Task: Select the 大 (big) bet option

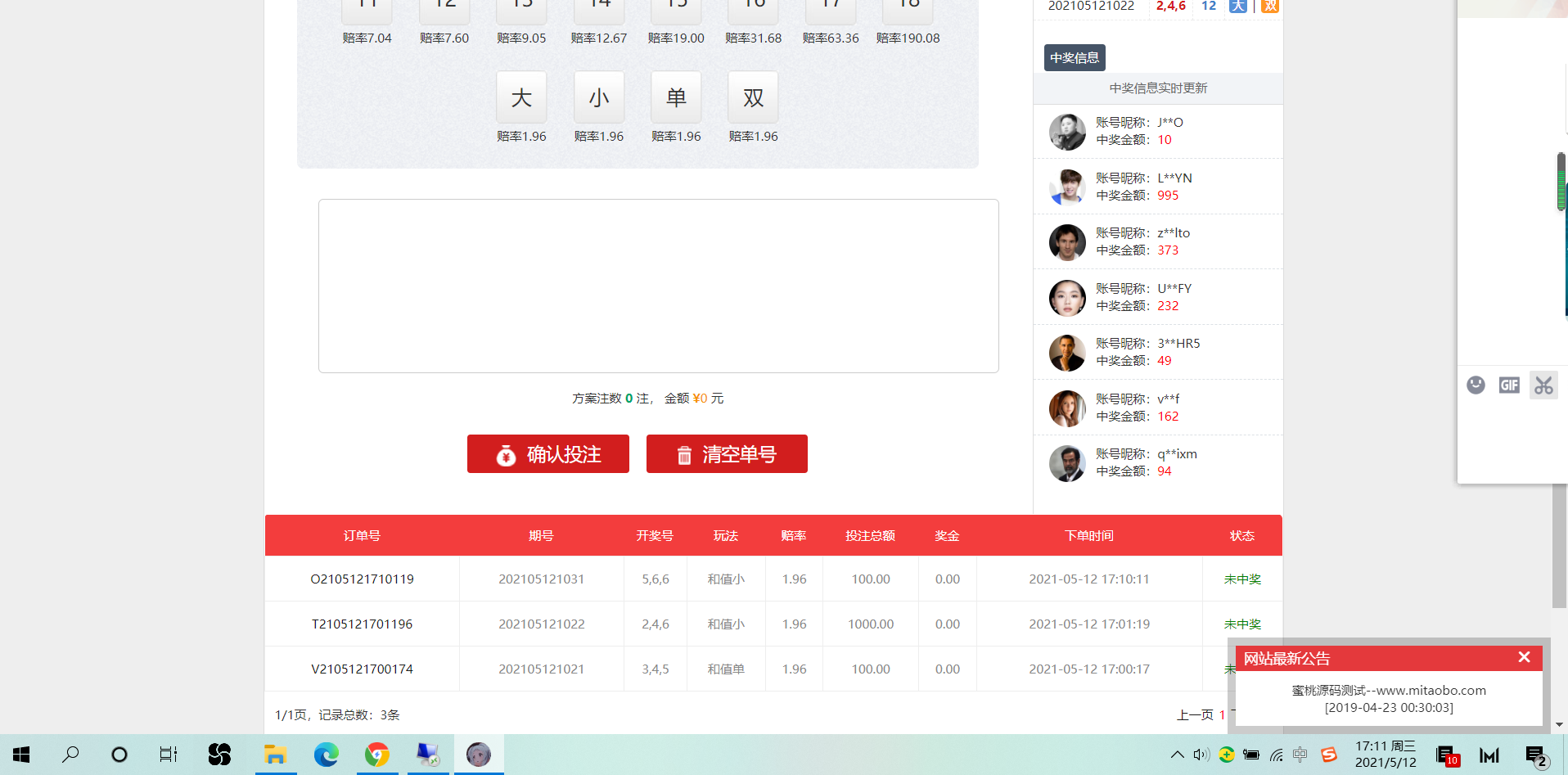Action: (x=521, y=97)
